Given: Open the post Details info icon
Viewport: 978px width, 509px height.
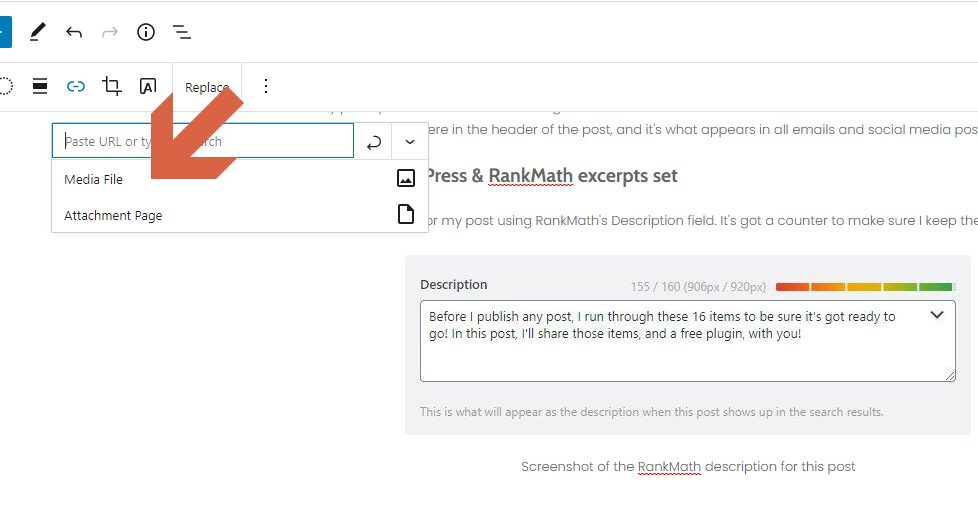Looking at the screenshot, I should pyautogui.click(x=146, y=32).
